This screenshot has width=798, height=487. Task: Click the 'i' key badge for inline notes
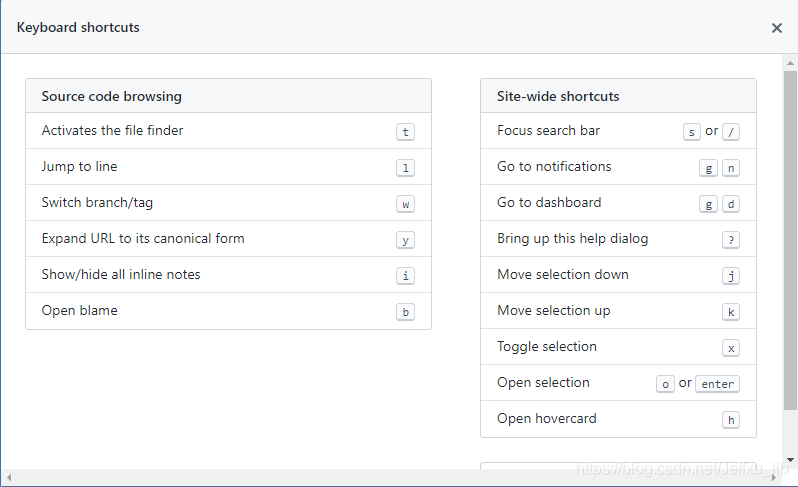pos(405,276)
